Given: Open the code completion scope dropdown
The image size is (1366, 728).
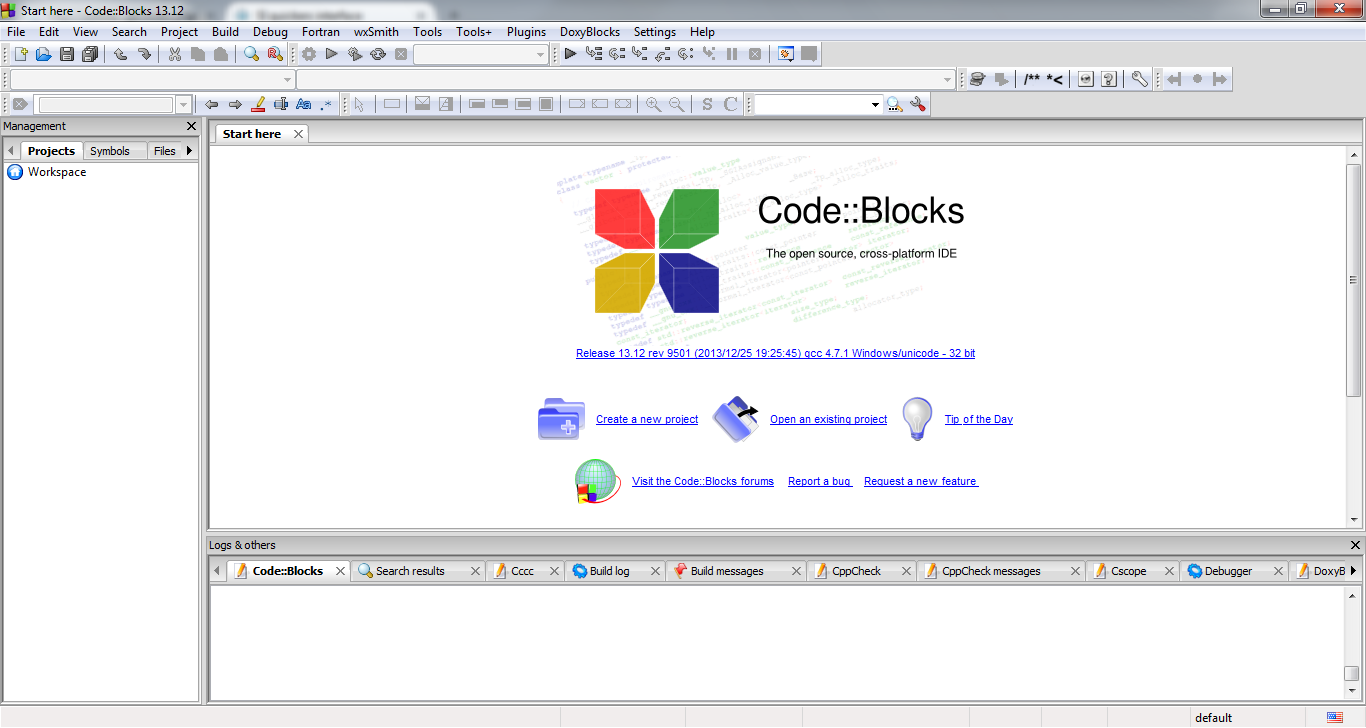Looking at the screenshot, I should (287, 79).
